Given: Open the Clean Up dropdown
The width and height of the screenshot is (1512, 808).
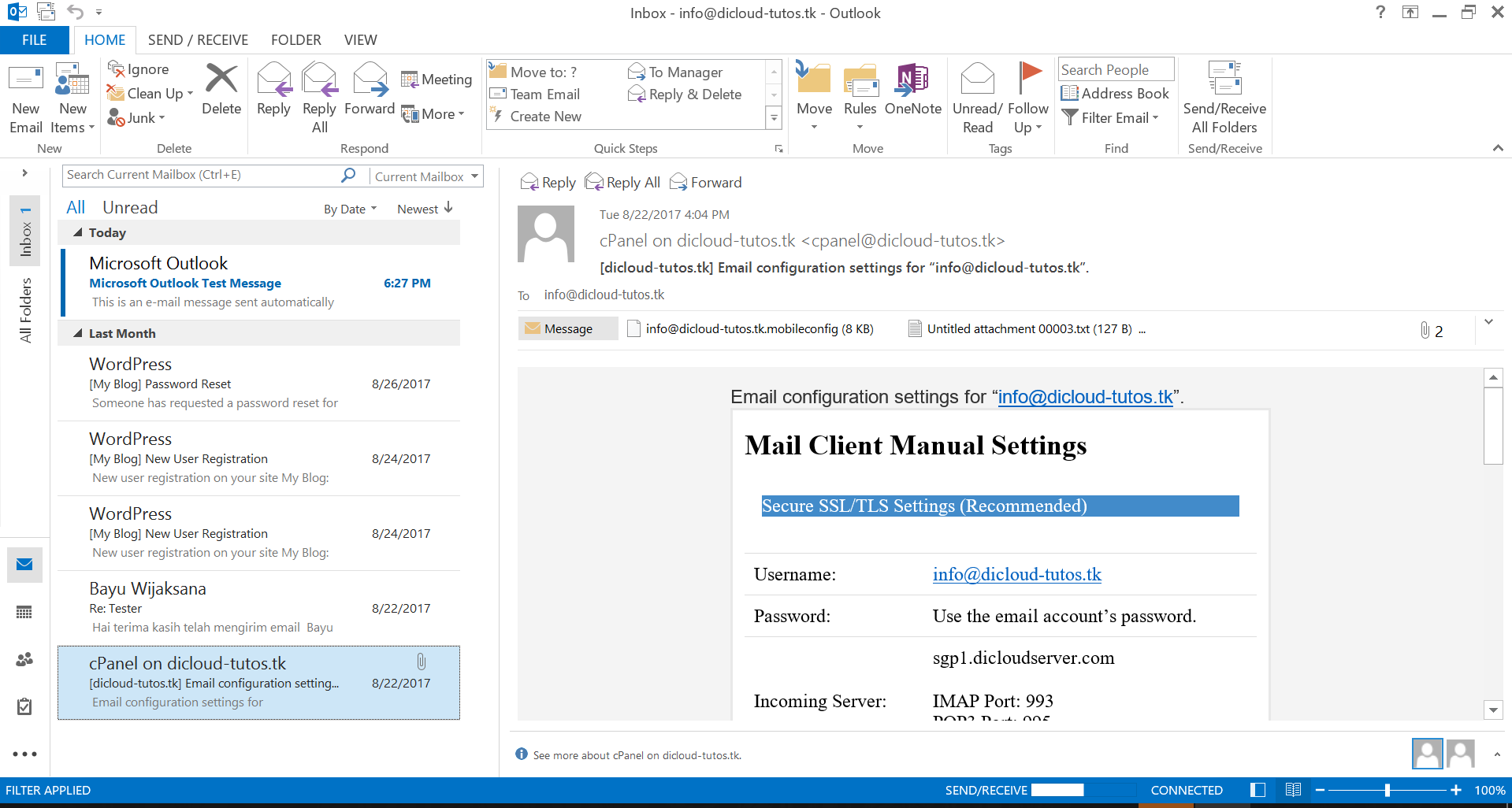Looking at the screenshot, I should pos(150,93).
